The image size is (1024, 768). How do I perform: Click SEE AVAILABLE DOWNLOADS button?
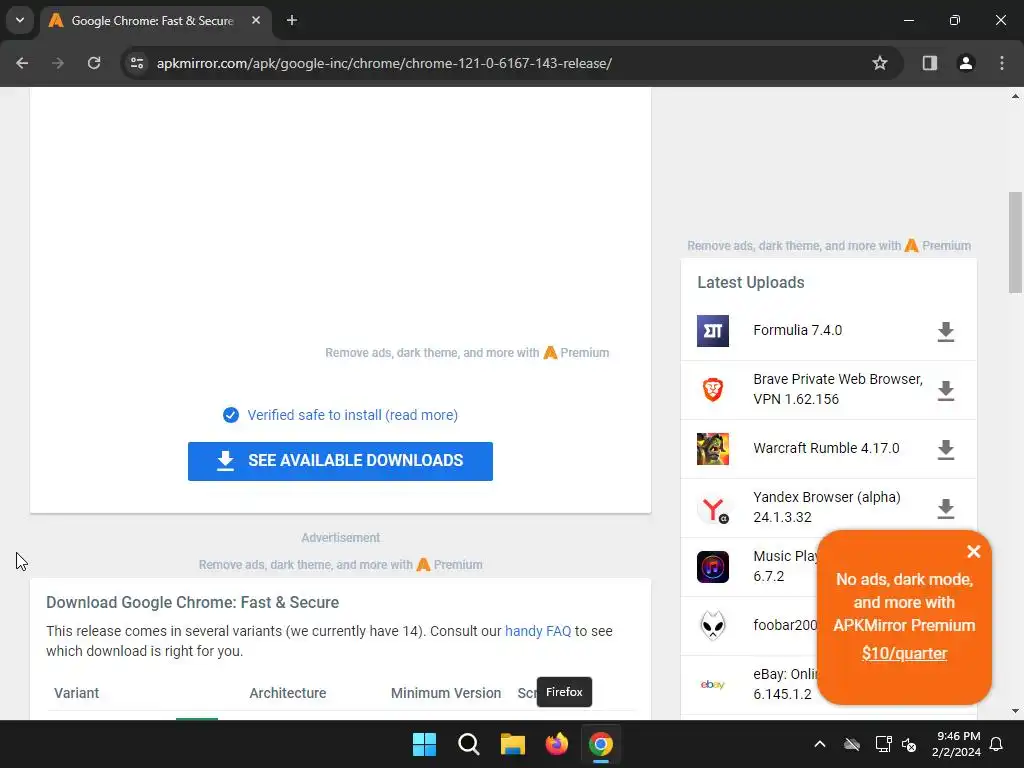[340, 461]
